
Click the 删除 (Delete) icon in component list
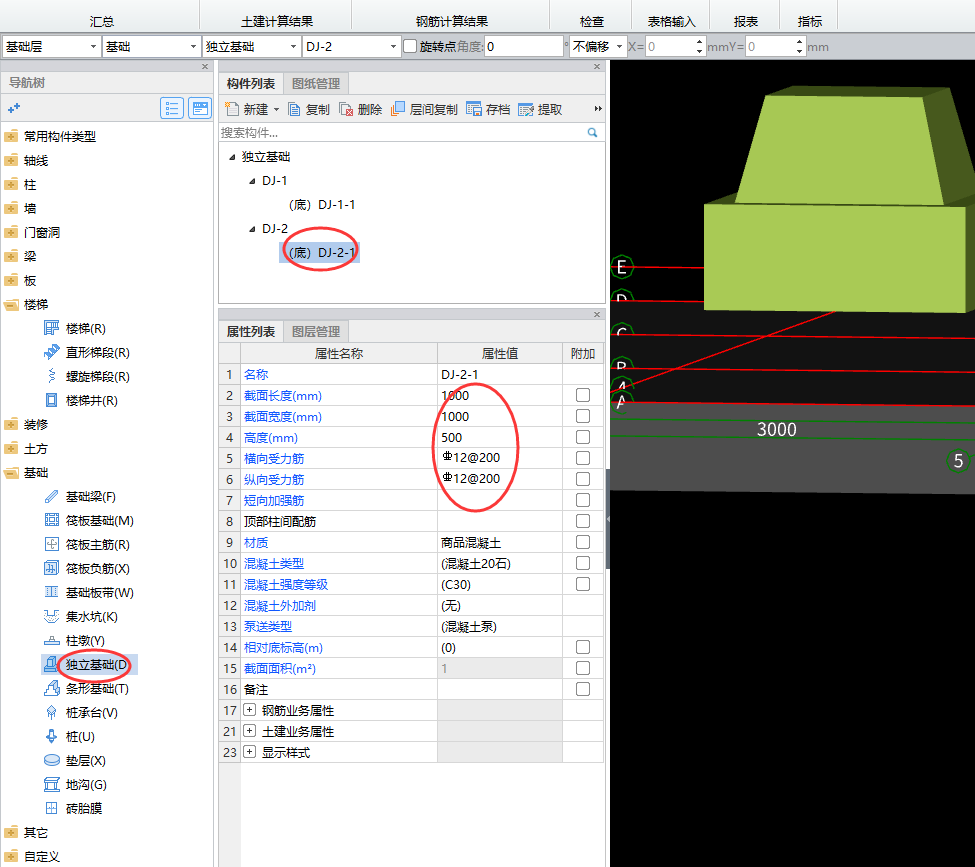(x=346, y=109)
